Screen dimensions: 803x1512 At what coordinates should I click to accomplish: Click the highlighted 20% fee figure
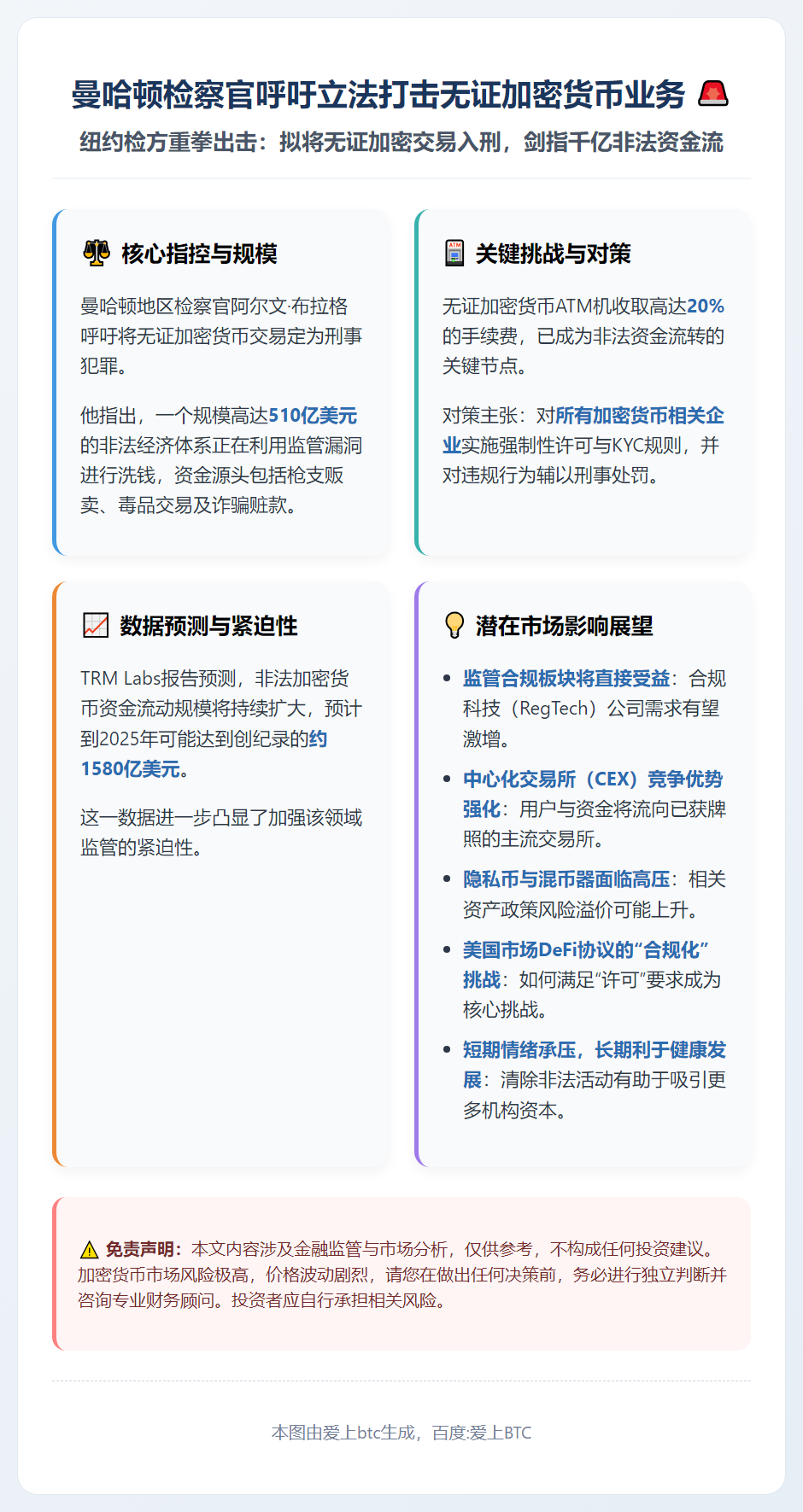[706, 306]
